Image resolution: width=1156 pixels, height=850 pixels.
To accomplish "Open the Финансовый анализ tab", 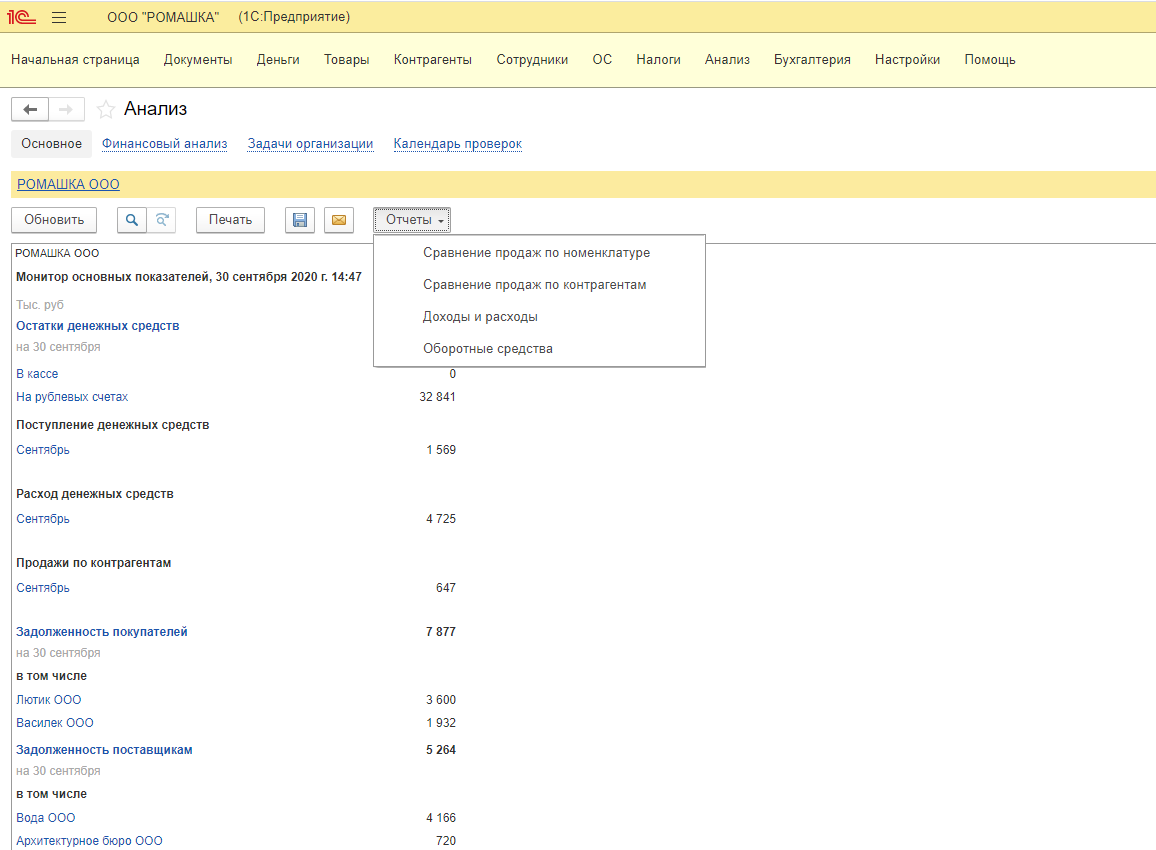I will (164, 144).
